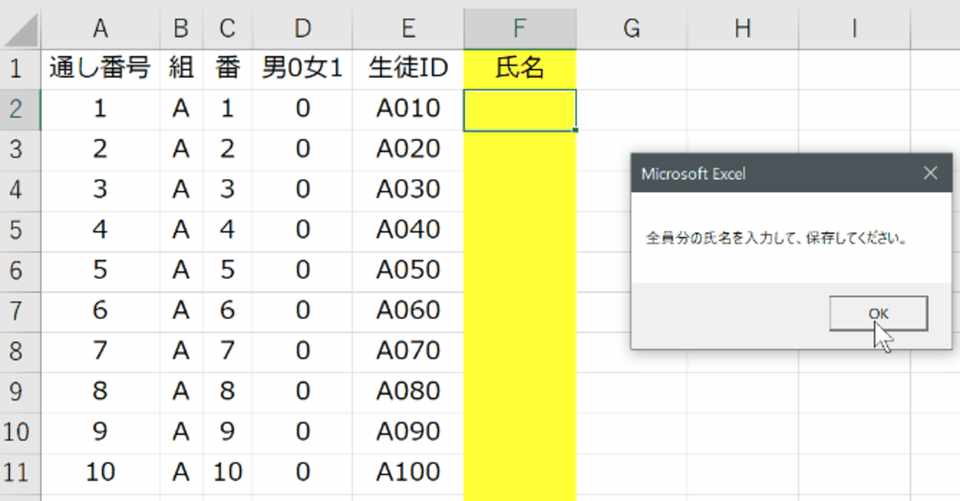The width and height of the screenshot is (960, 501).
Task: Select column D header
Action: click(302, 29)
